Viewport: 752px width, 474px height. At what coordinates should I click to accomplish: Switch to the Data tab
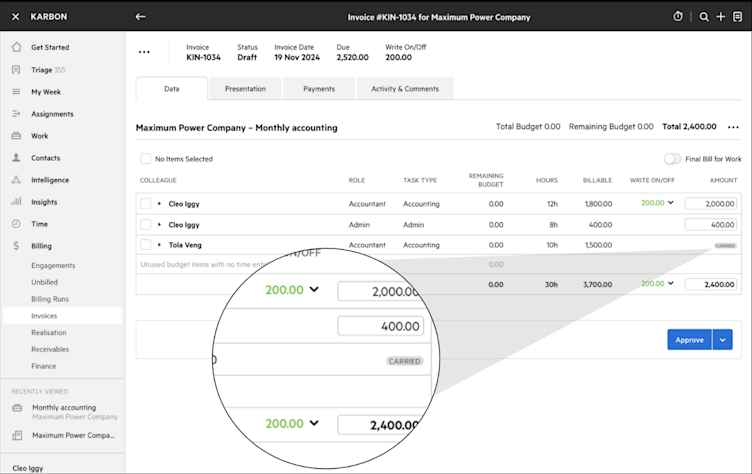tap(172, 89)
